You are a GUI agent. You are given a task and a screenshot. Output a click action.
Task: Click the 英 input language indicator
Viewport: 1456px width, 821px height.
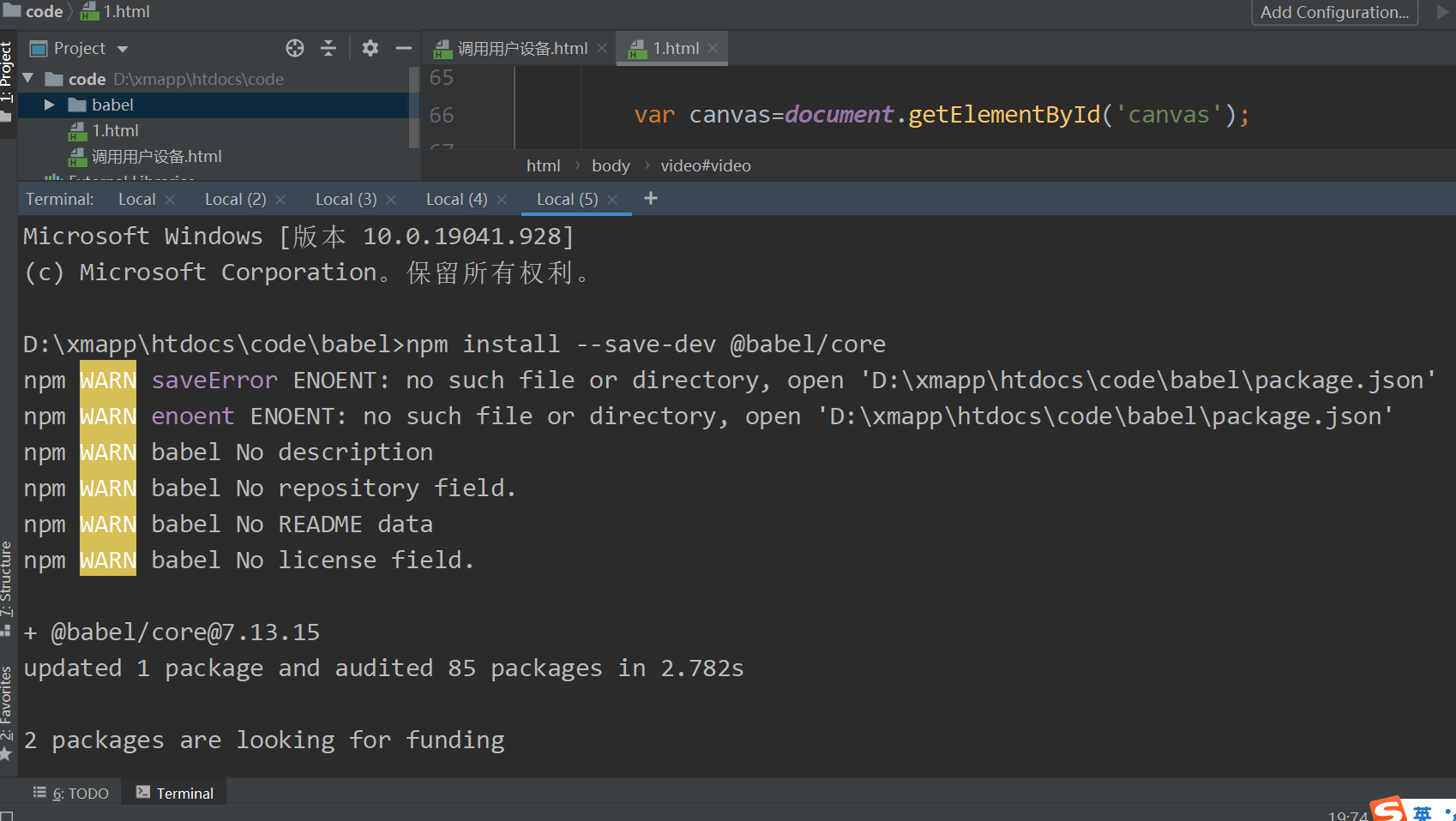1423,812
